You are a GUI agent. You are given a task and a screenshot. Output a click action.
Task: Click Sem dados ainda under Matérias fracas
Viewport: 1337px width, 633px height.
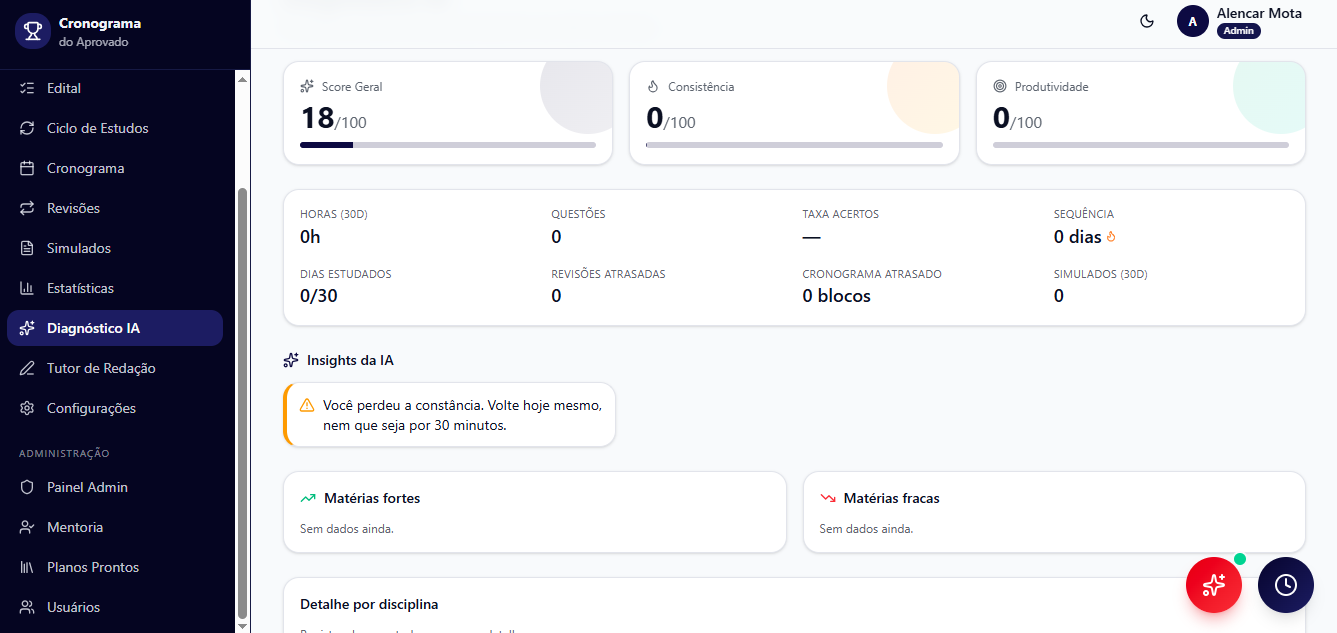pos(866,528)
